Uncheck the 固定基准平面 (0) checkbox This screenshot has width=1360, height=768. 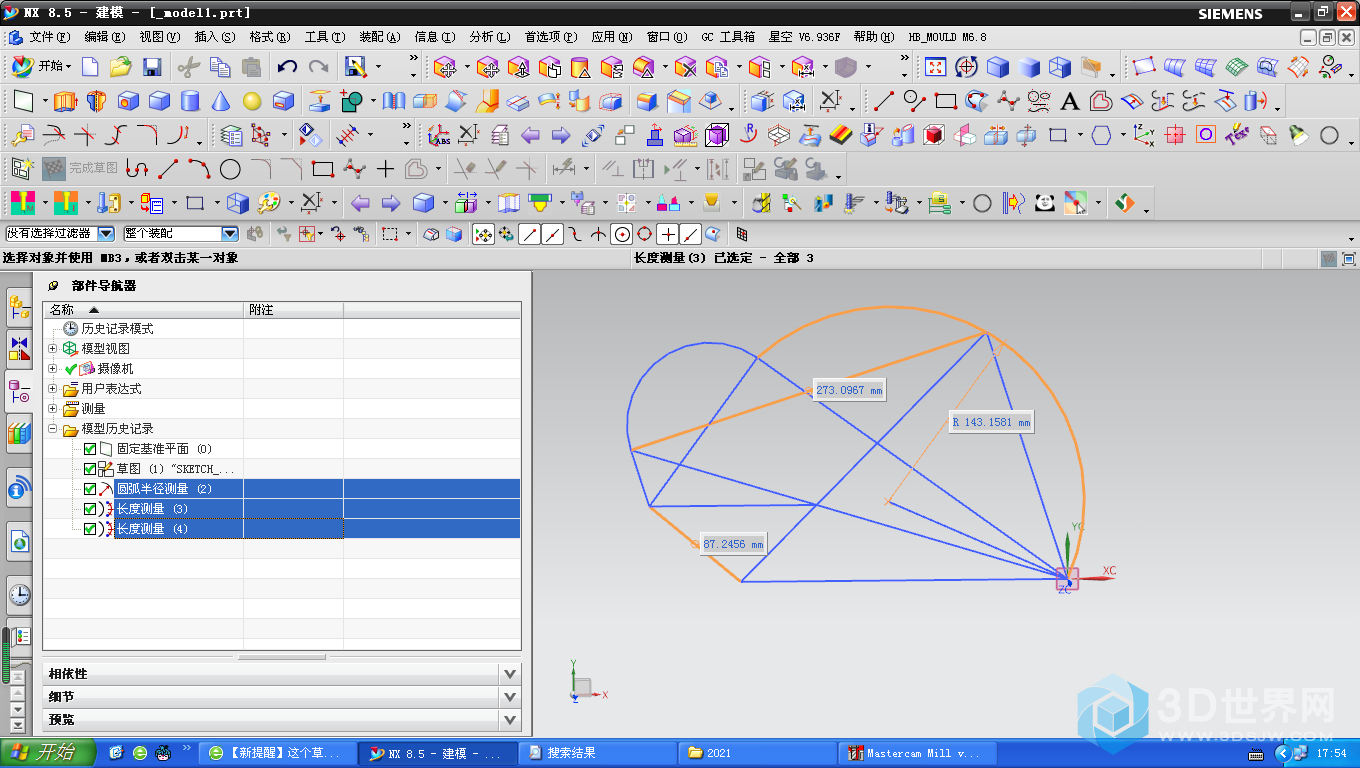pos(90,449)
